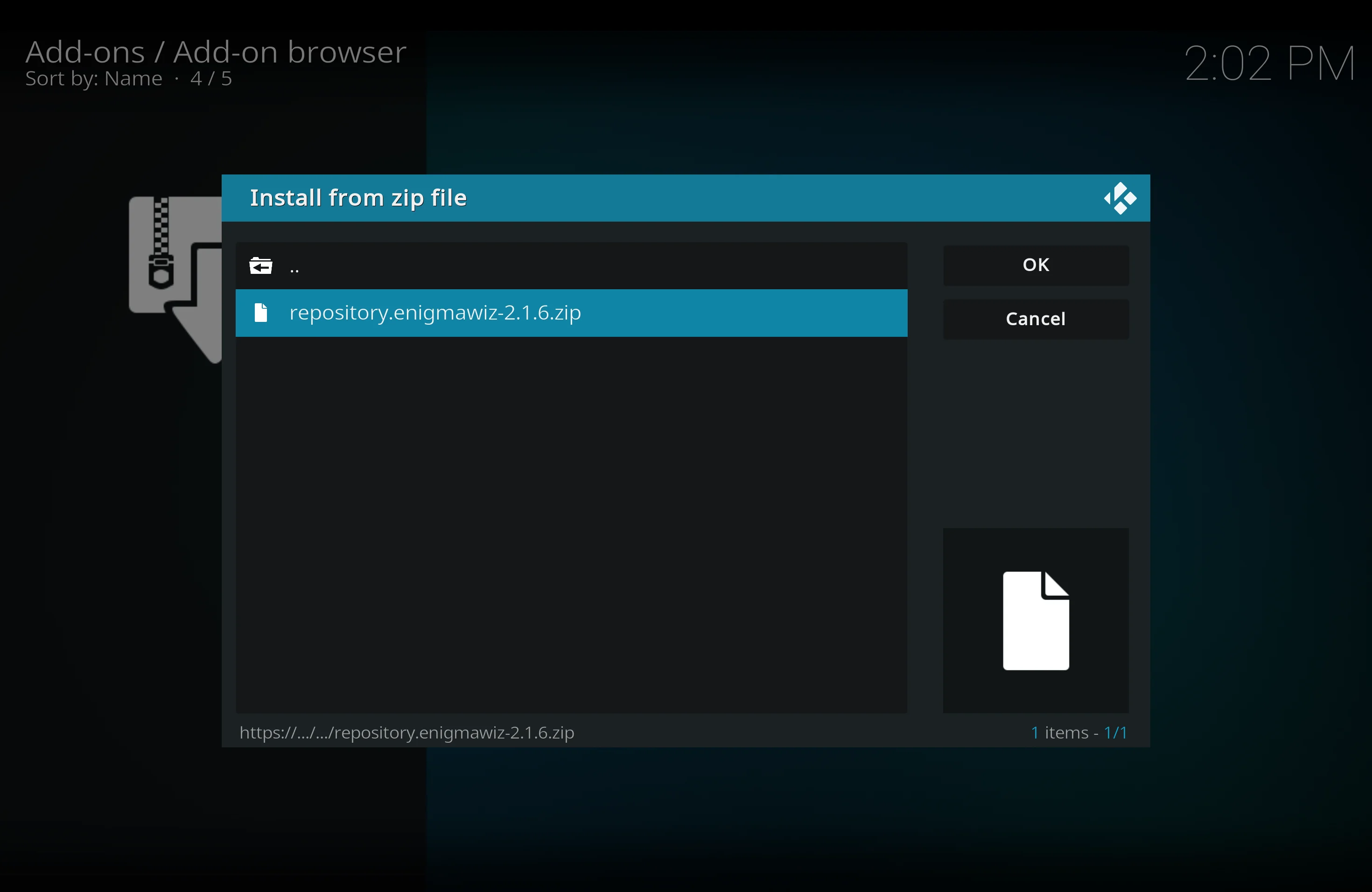Click the 2:02 PM clock
Screen dimensions: 1372x892
[1269, 63]
